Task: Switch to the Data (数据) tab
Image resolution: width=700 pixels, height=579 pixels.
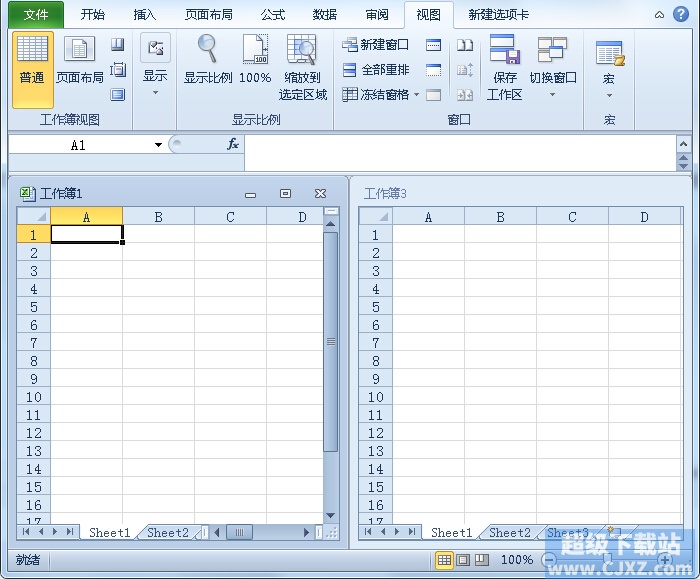Action: click(325, 15)
